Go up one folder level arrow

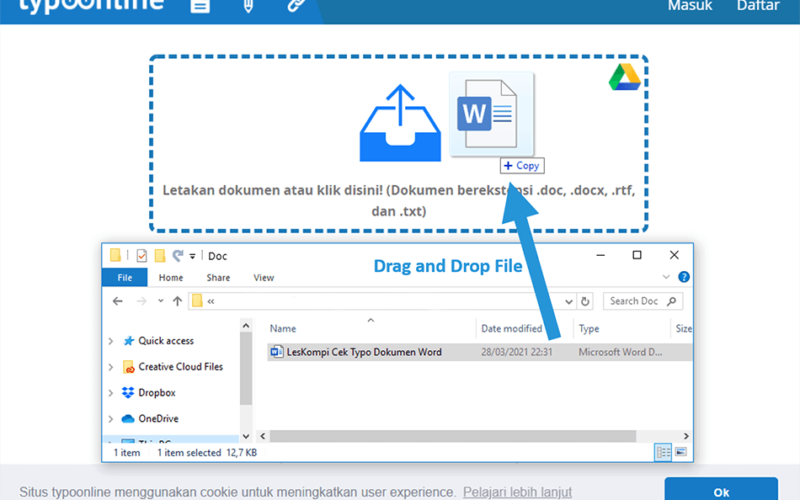pos(177,301)
